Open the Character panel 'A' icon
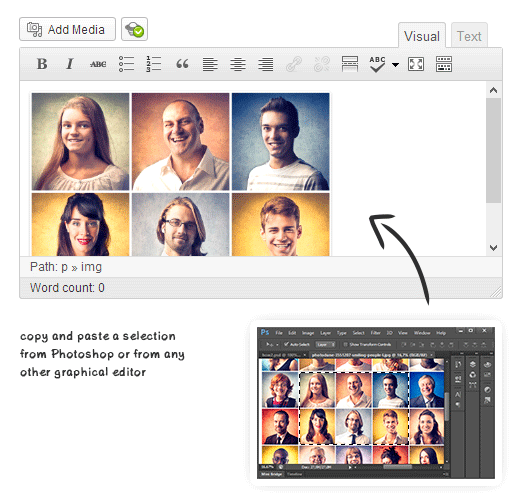 pyautogui.click(x=458, y=394)
